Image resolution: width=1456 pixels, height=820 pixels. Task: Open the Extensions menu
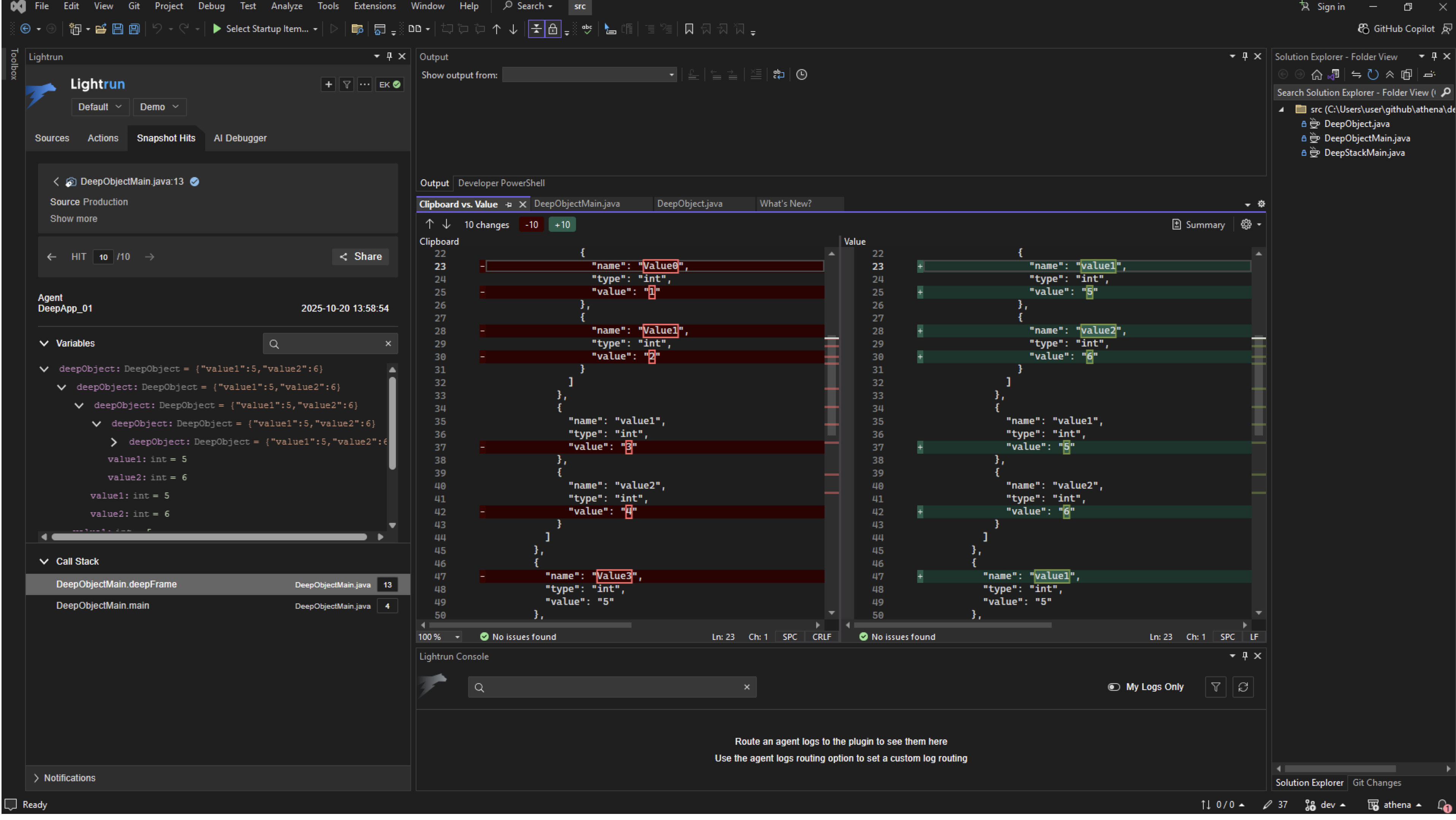pos(374,6)
